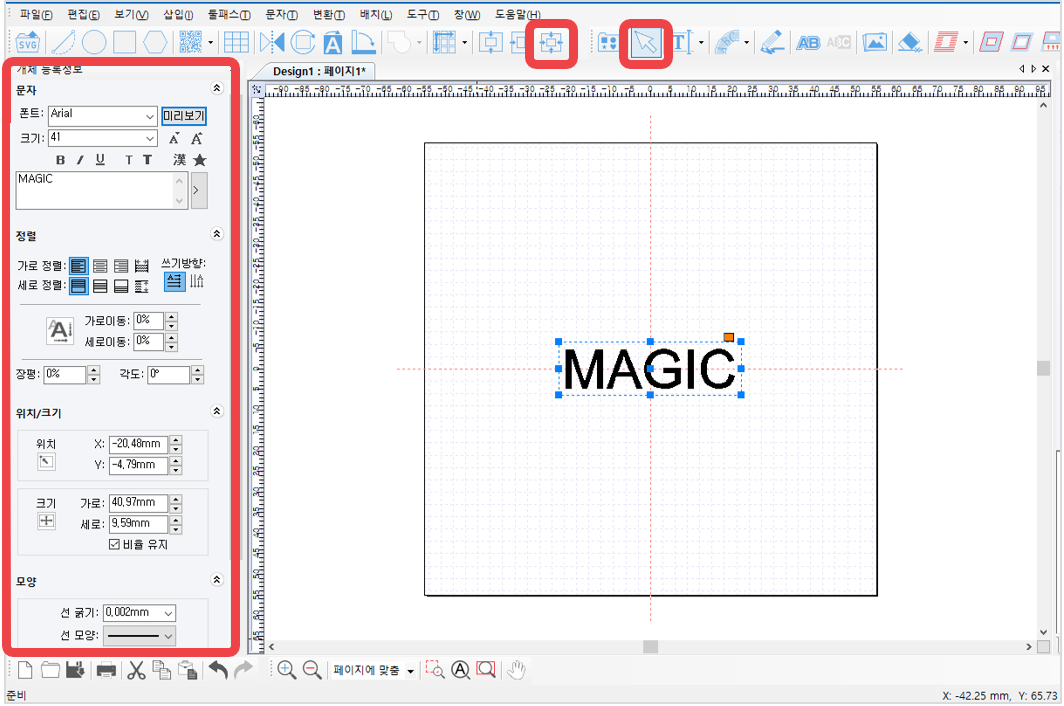Toggle the 비율 유지 checkbox
This screenshot has height=706, width=1064.
[114, 544]
